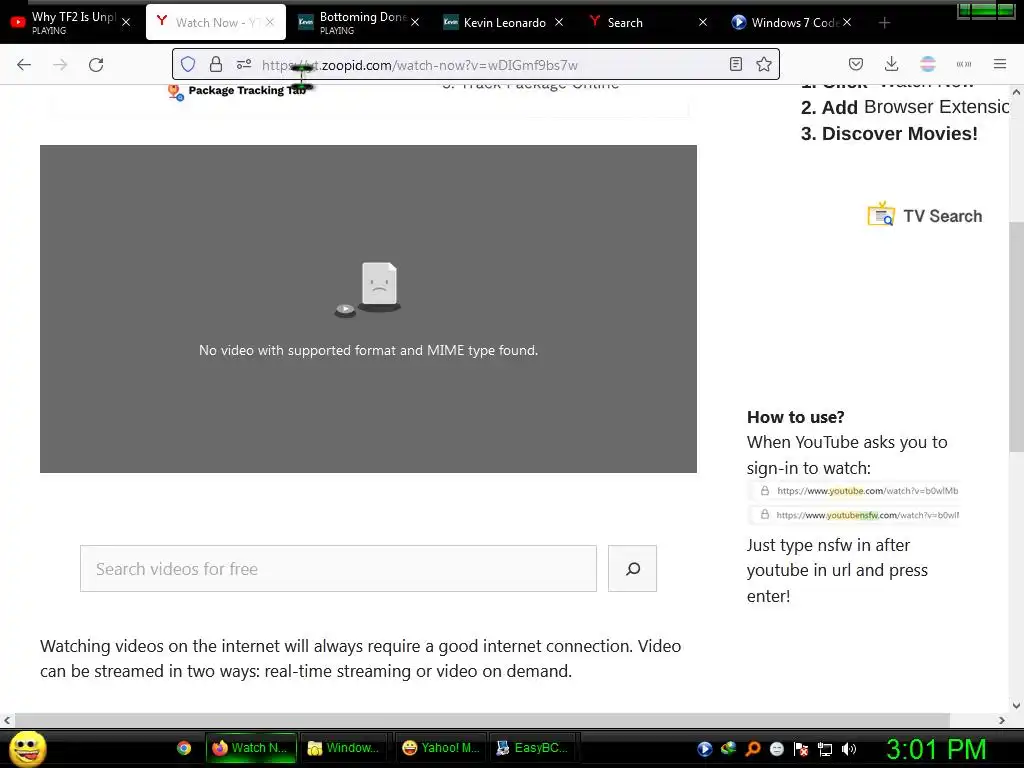The width and height of the screenshot is (1024, 768).
Task: Click the sound-wave extension icon in toolbar
Action: coord(964,64)
